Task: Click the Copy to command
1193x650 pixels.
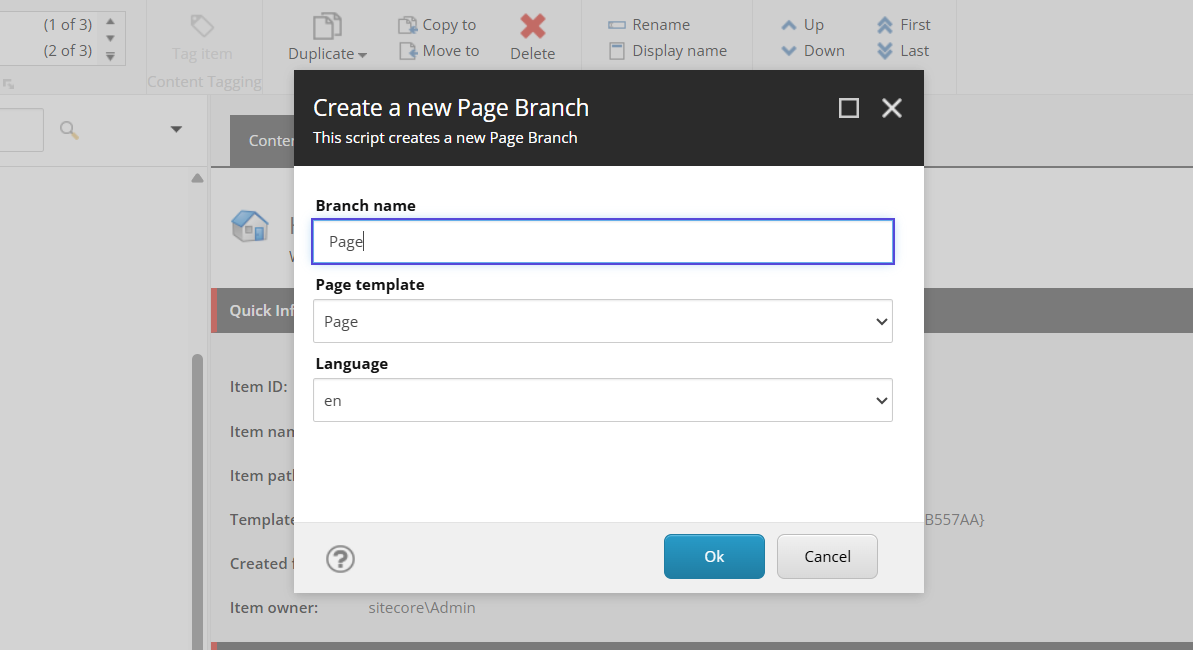Action: tap(438, 25)
